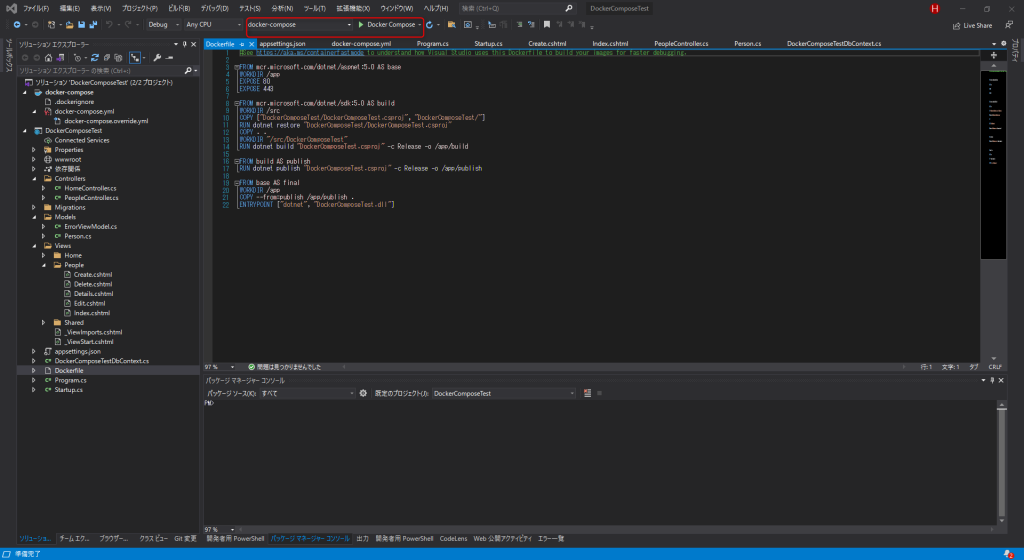The width and height of the screenshot is (1024, 560).
Task: Open the docker-compose startup project dropdown
Action: click(299, 24)
